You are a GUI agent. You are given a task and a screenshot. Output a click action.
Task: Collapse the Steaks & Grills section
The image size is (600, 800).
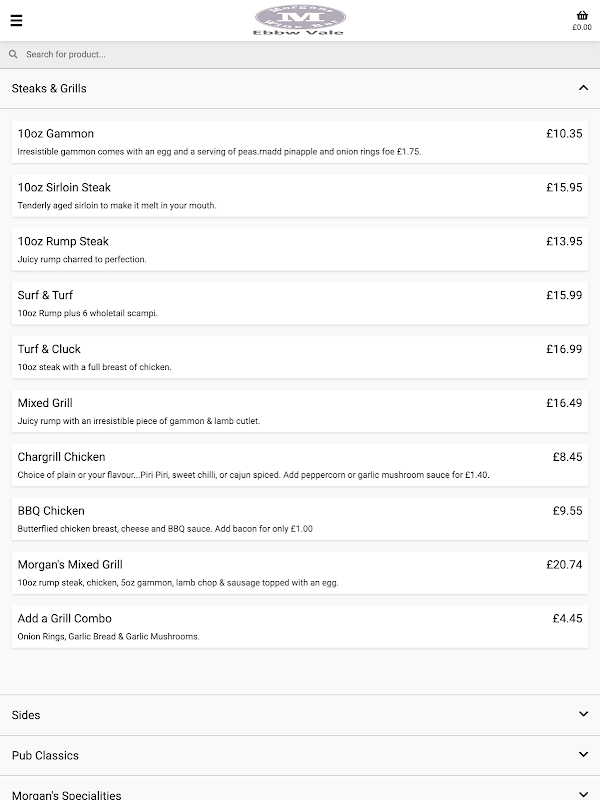[583, 88]
